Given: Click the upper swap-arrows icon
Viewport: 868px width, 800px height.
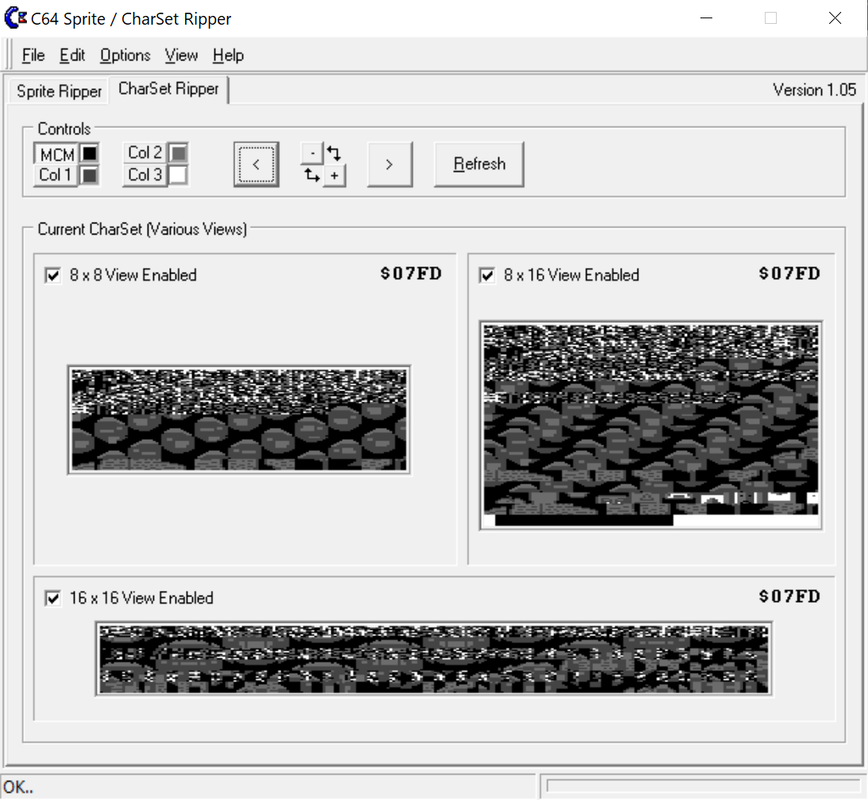Looking at the screenshot, I should tap(334, 153).
